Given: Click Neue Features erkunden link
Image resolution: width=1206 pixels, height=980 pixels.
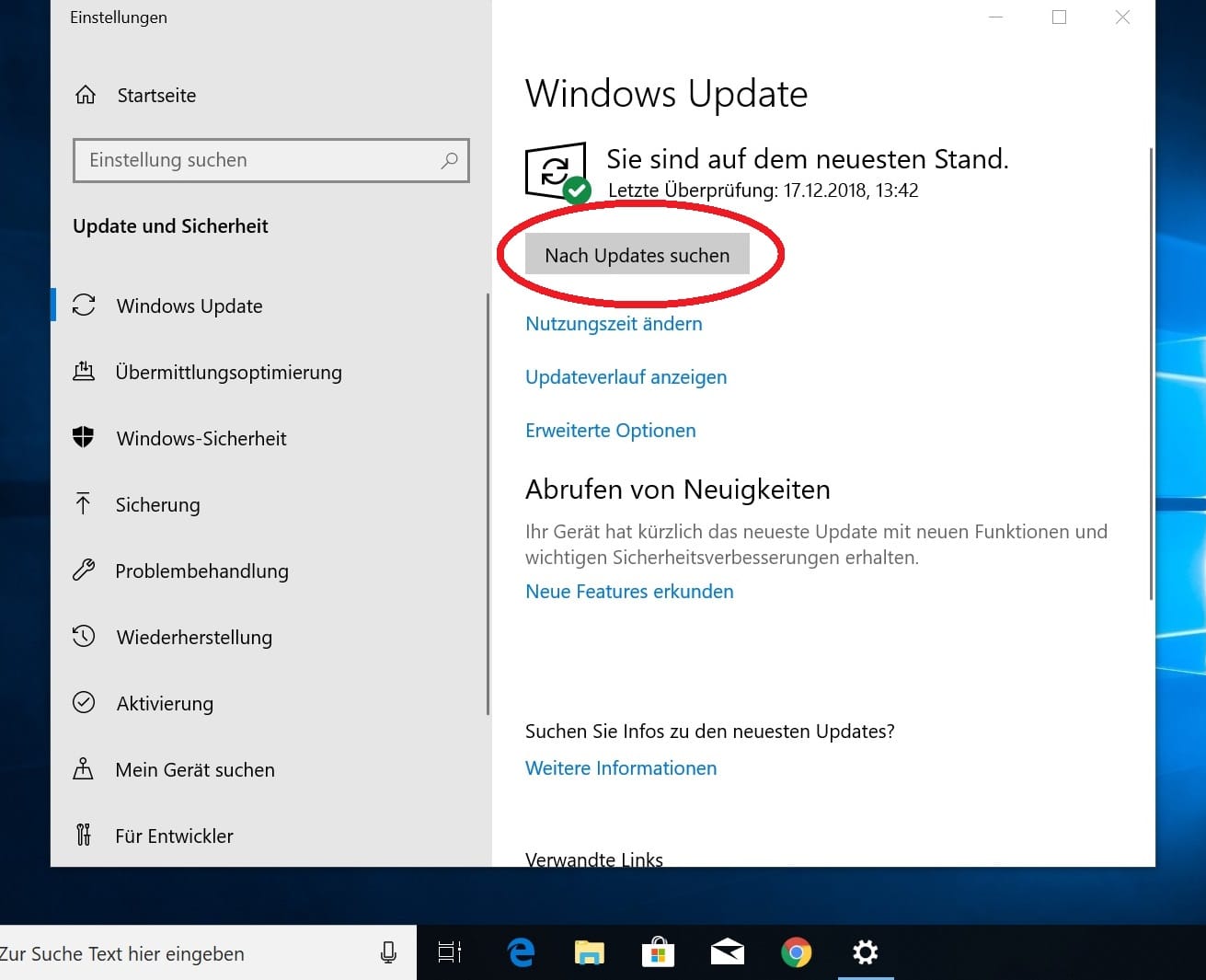Looking at the screenshot, I should pyautogui.click(x=629, y=592).
